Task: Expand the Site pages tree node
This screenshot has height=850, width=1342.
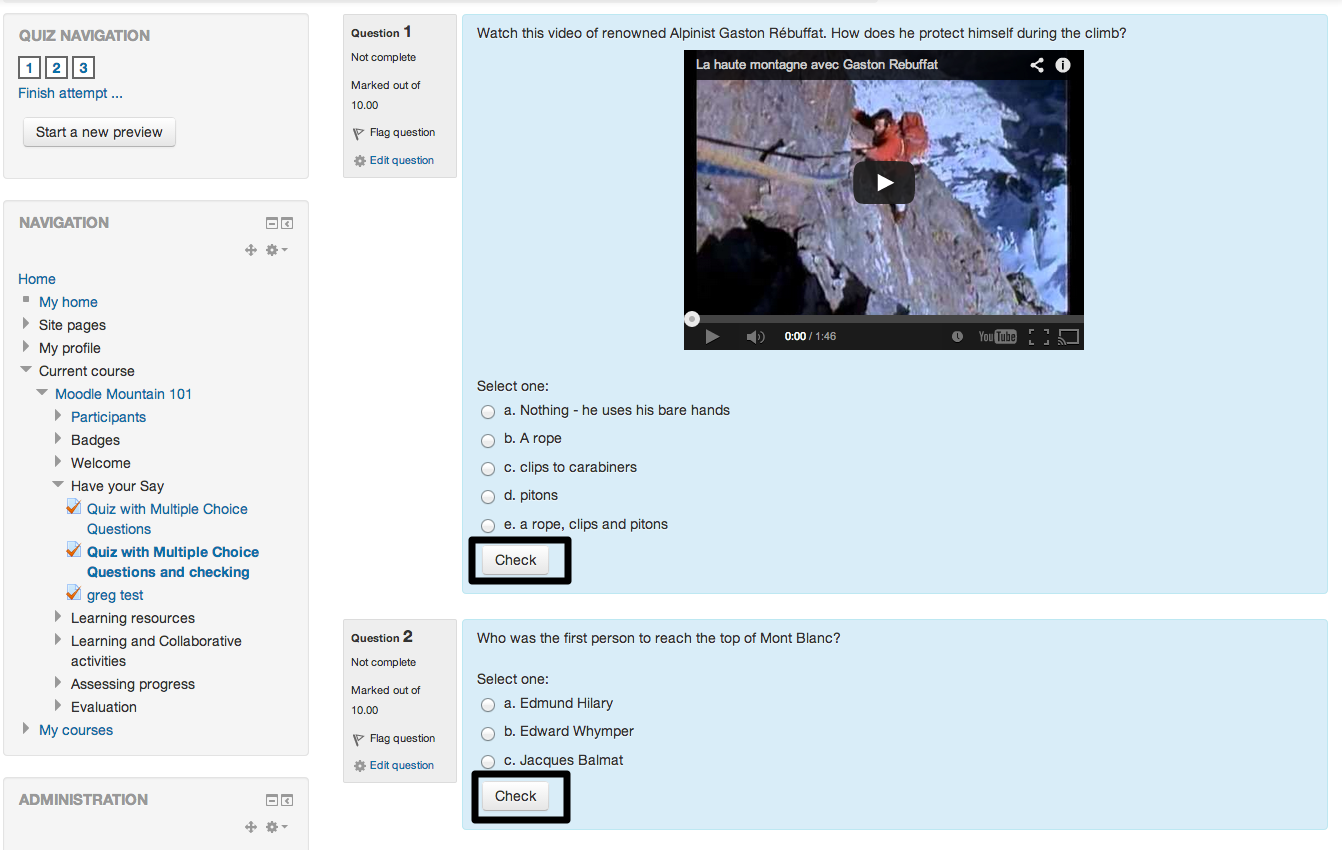Action: point(26,324)
